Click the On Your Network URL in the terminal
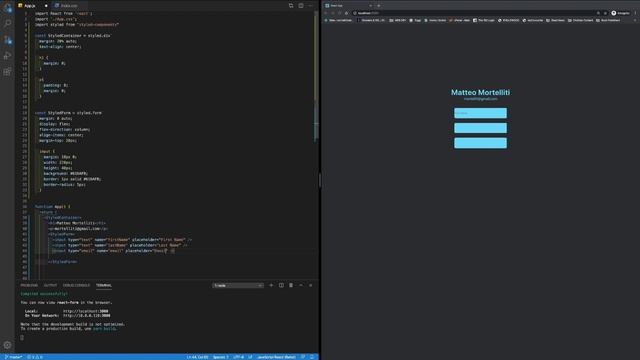Image resolution: width=640 pixels, height=360 pixels. 87,316
